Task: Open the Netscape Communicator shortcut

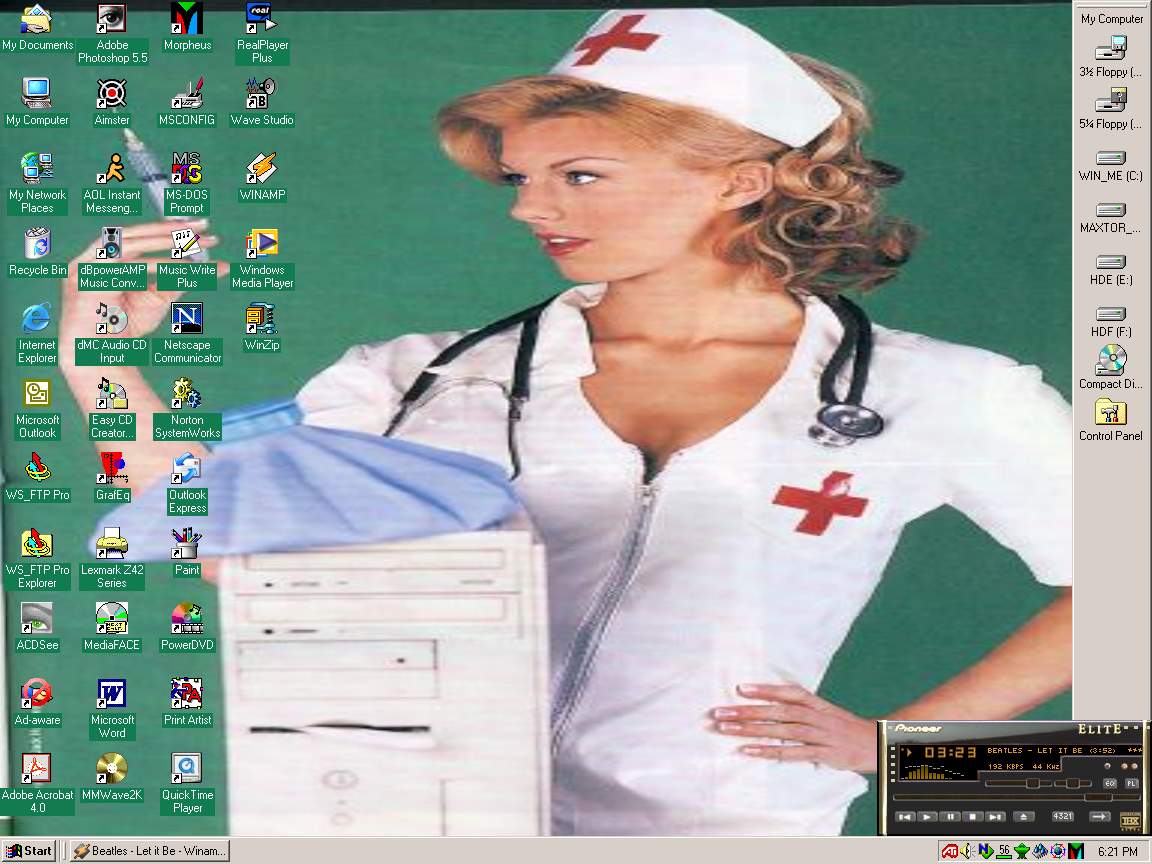Action: (187, 333)
